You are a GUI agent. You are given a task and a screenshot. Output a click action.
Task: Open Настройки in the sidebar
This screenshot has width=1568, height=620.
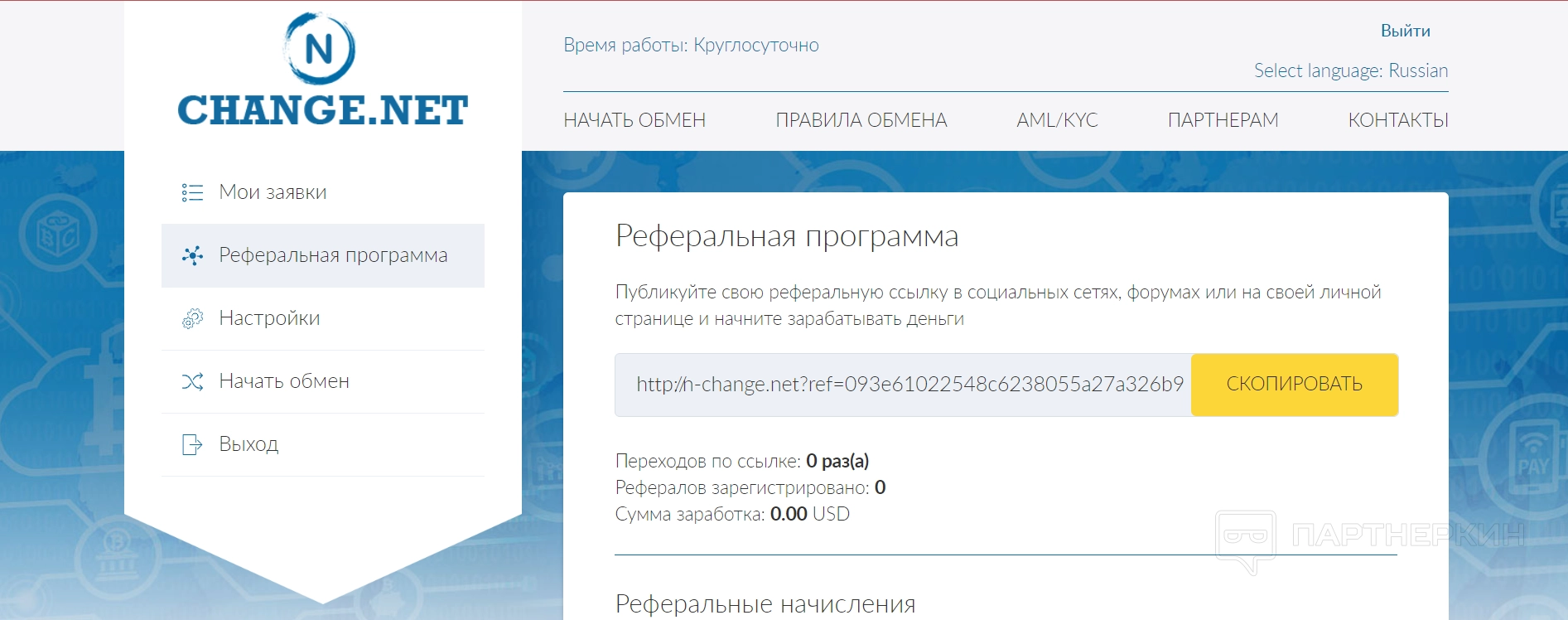[x=323, y=318]
